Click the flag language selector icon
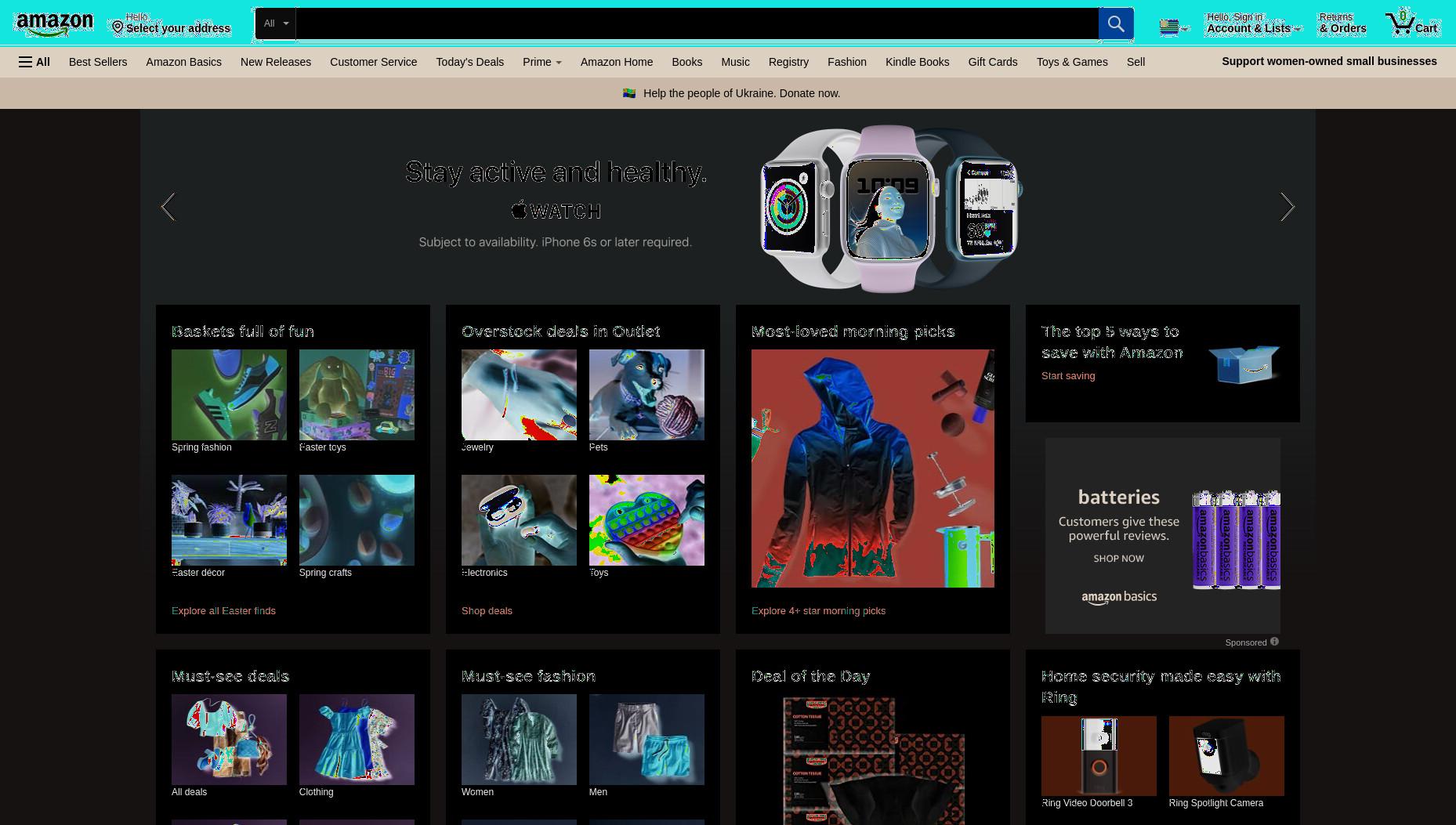 click(1173, 27)
